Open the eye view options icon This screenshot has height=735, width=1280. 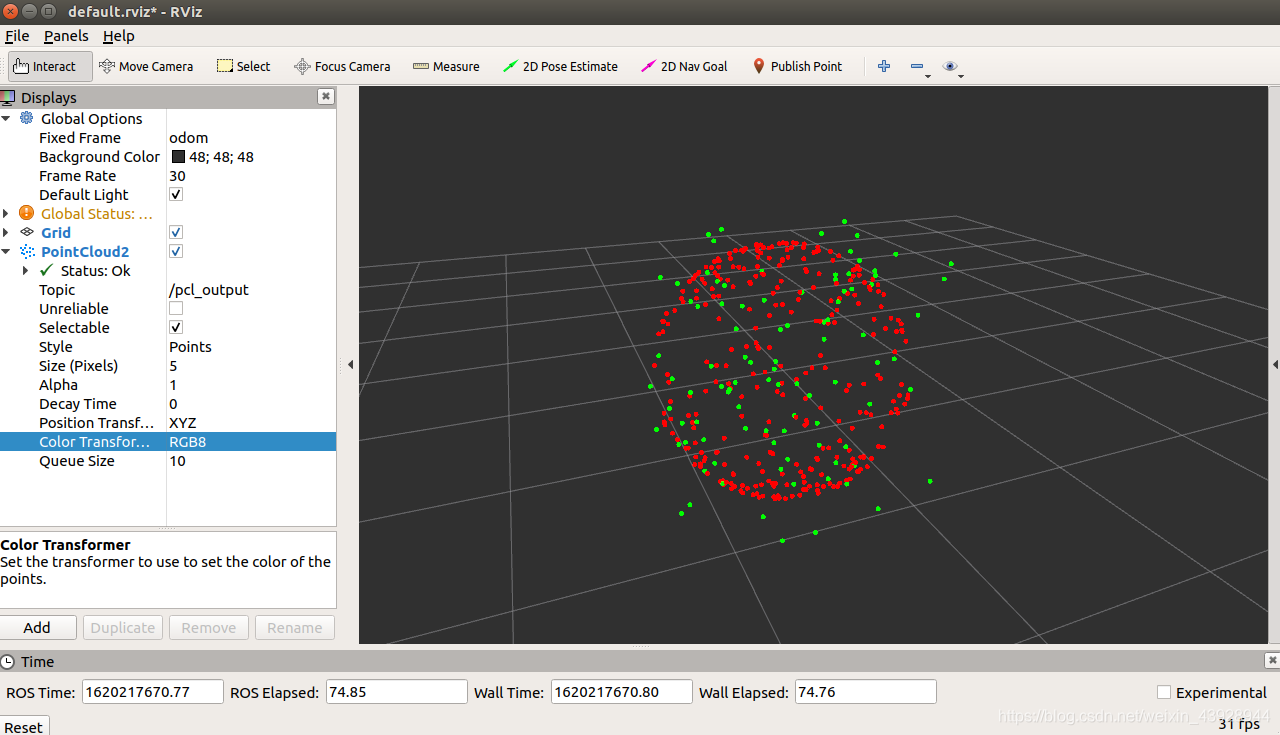pyautogui.click(x=950, y=66)
